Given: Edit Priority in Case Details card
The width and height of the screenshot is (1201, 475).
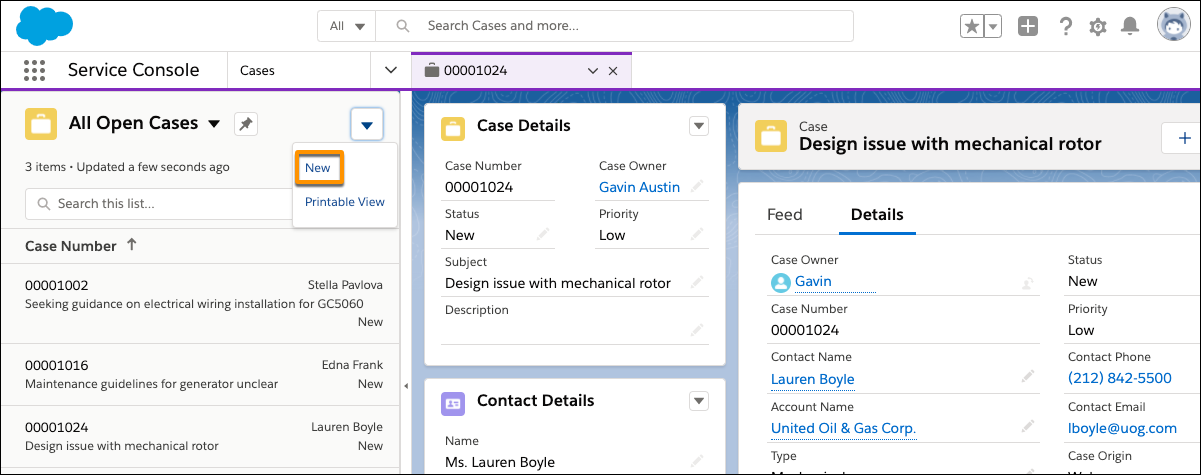Looking at the screenshot, I should 697,235.
